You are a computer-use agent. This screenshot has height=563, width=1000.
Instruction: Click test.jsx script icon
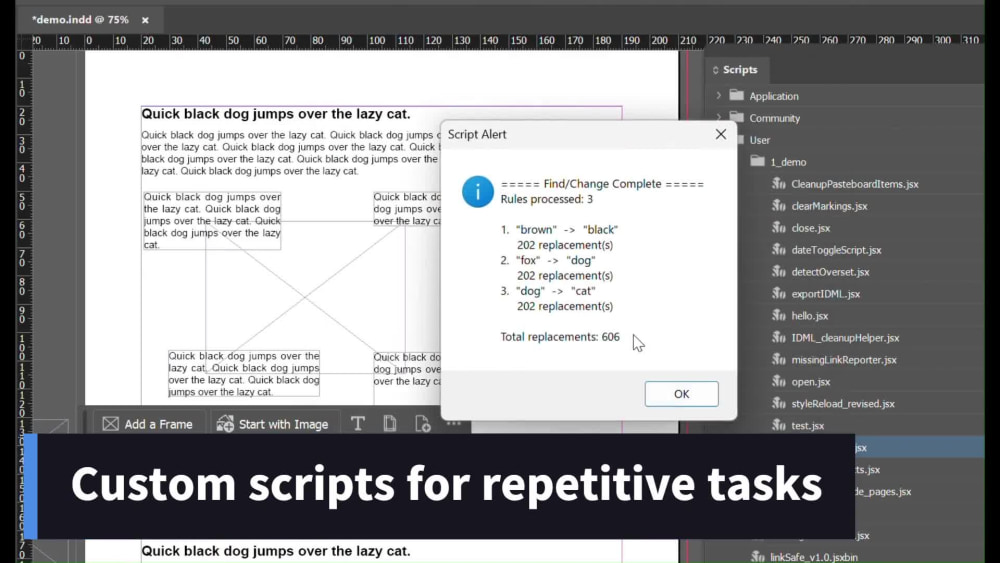click(779, 425)
